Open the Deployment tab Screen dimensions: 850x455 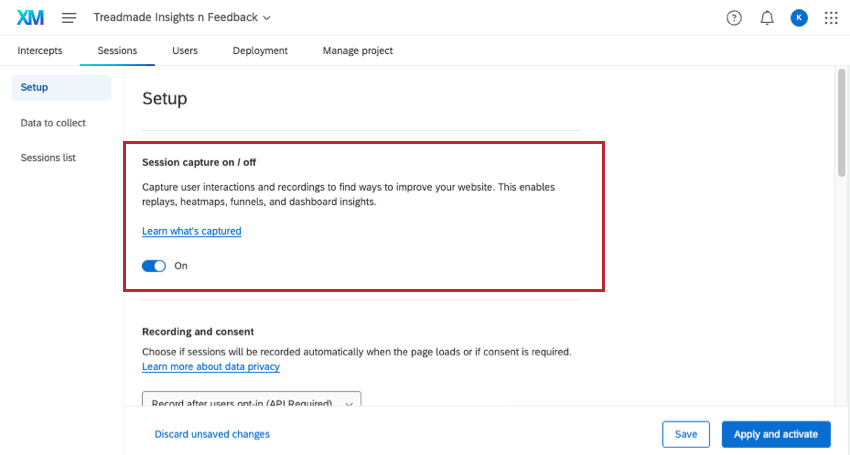(x=260, y=51)
